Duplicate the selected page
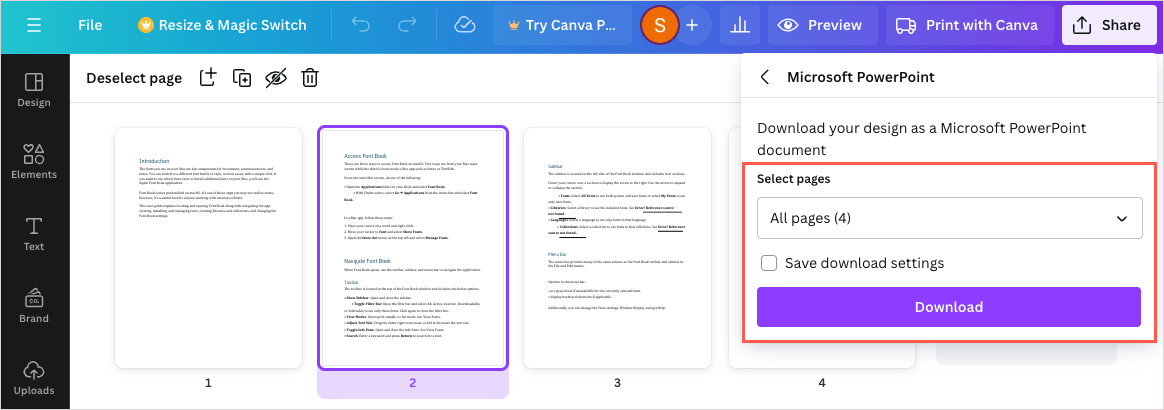Image resolution: width=1164 pixels, height=410 pixels. [x=242, y=77]
